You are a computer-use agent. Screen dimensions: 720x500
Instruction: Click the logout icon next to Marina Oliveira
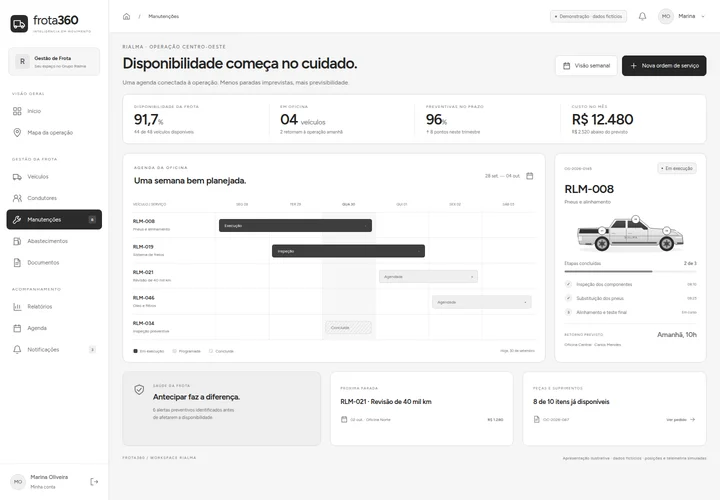pos(94,482)
